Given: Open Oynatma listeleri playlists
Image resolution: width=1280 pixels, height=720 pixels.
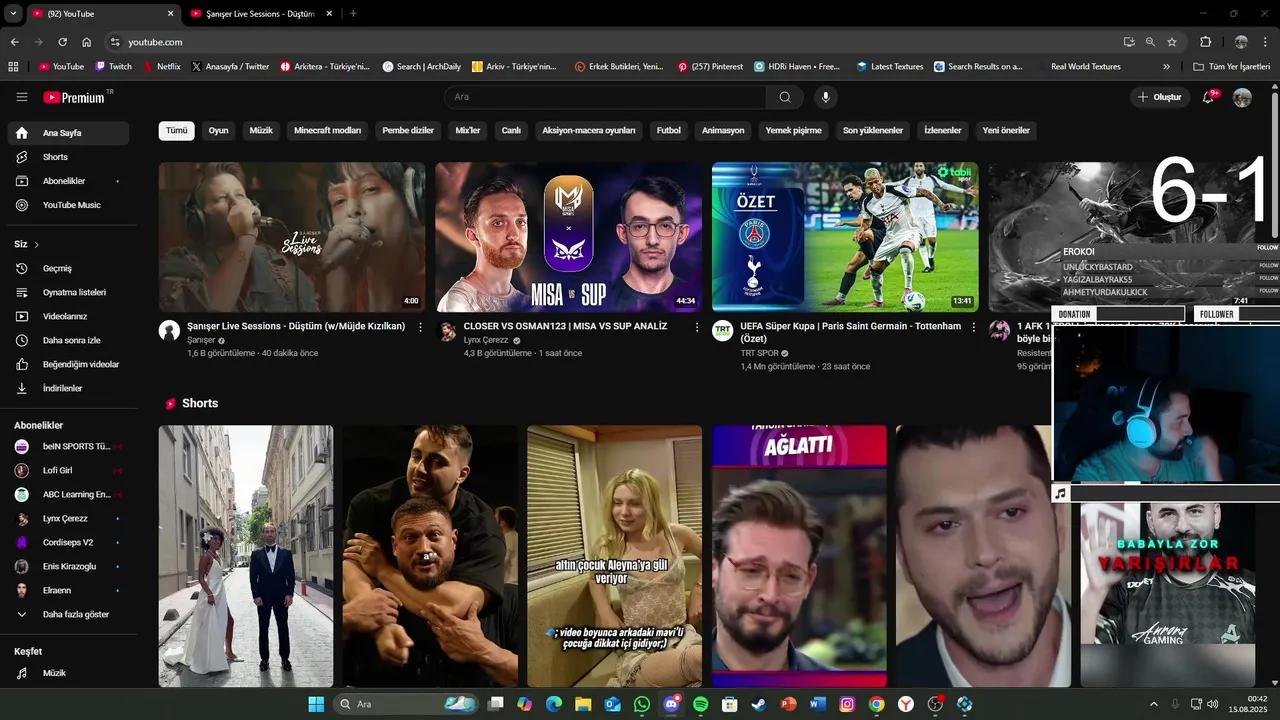Looking at the screenshot, I should point(68,292).
